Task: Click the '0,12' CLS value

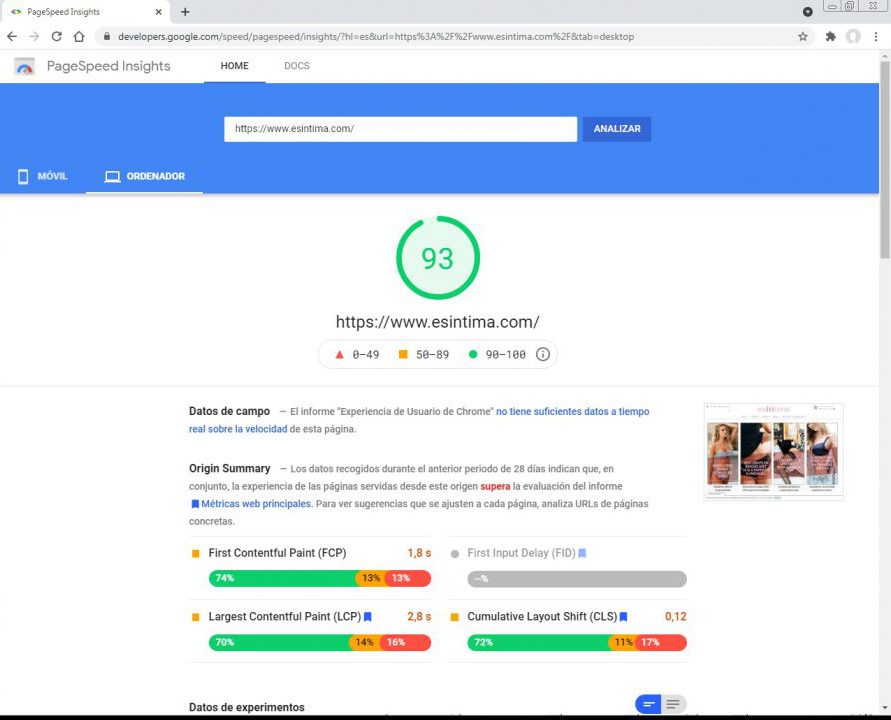Action: (x=676, y=617)
